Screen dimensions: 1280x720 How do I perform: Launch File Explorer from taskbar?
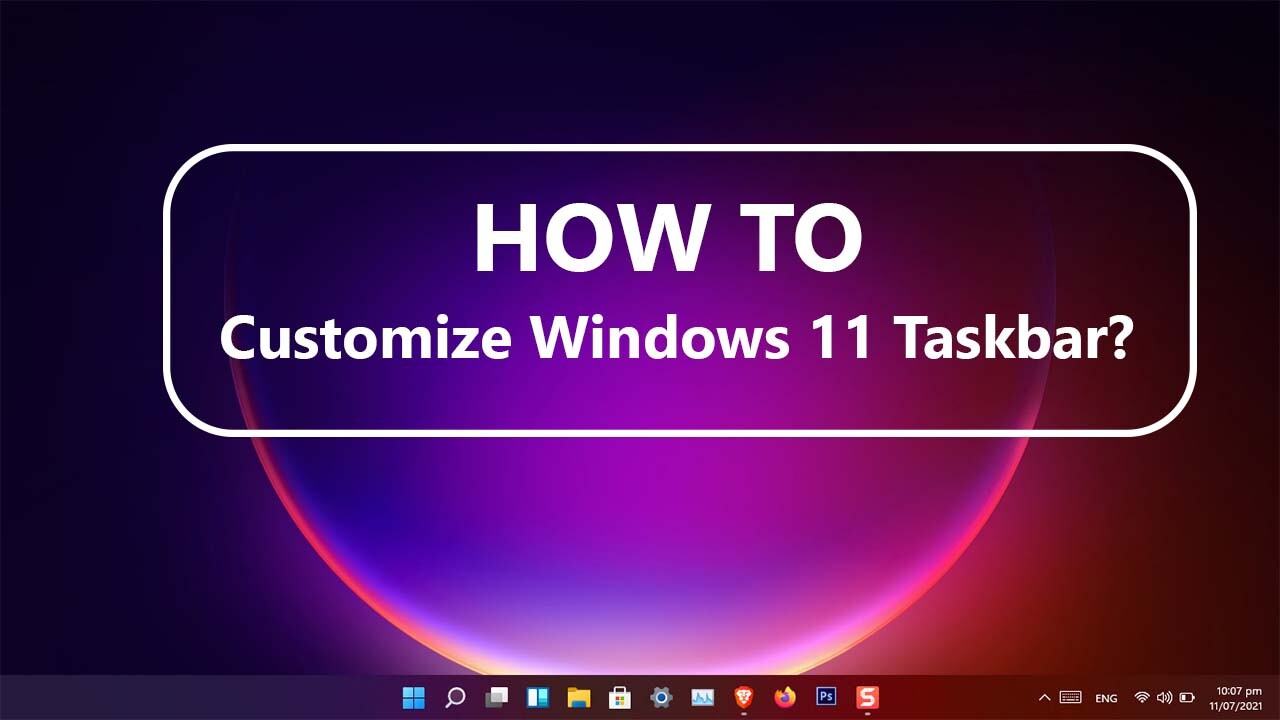point(579,697)
